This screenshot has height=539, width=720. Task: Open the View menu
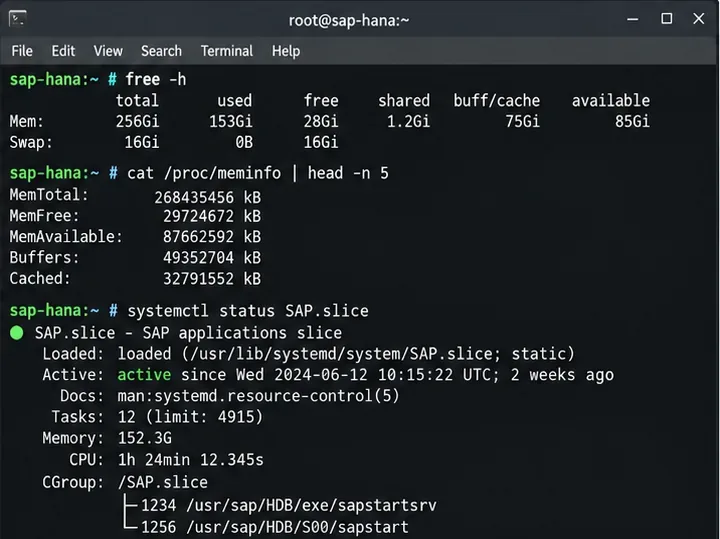(108, 51)
